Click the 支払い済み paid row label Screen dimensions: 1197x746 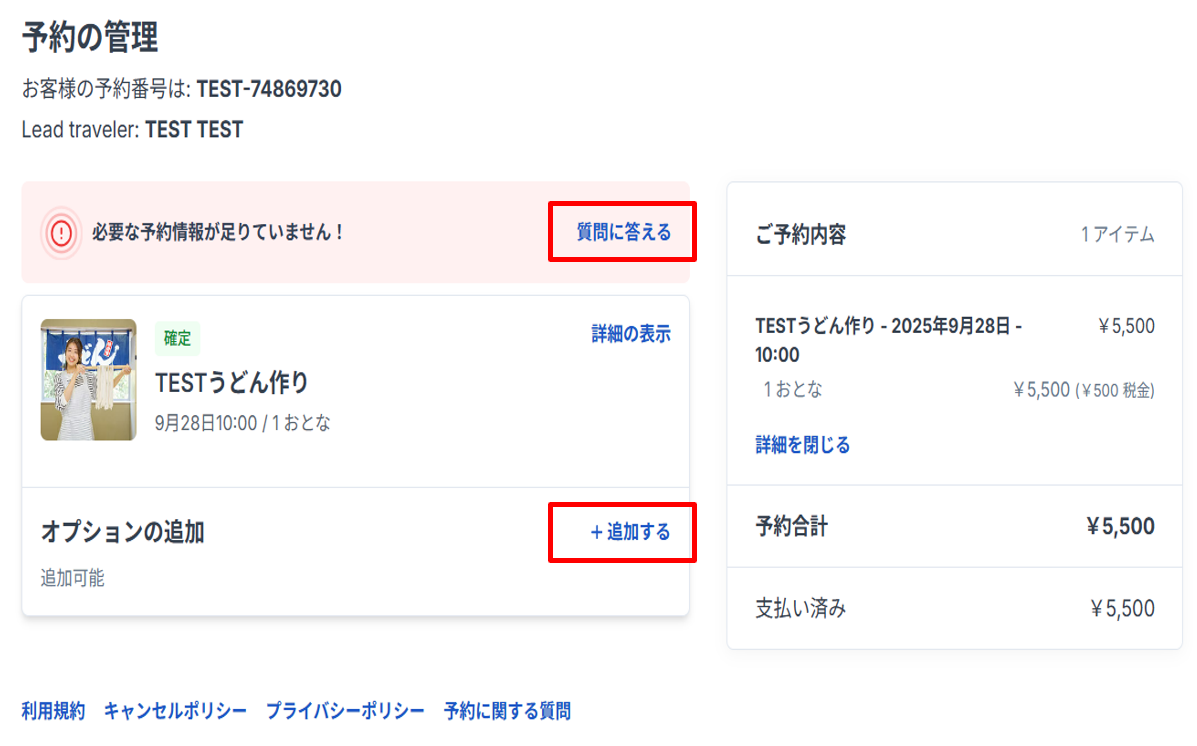800,608
